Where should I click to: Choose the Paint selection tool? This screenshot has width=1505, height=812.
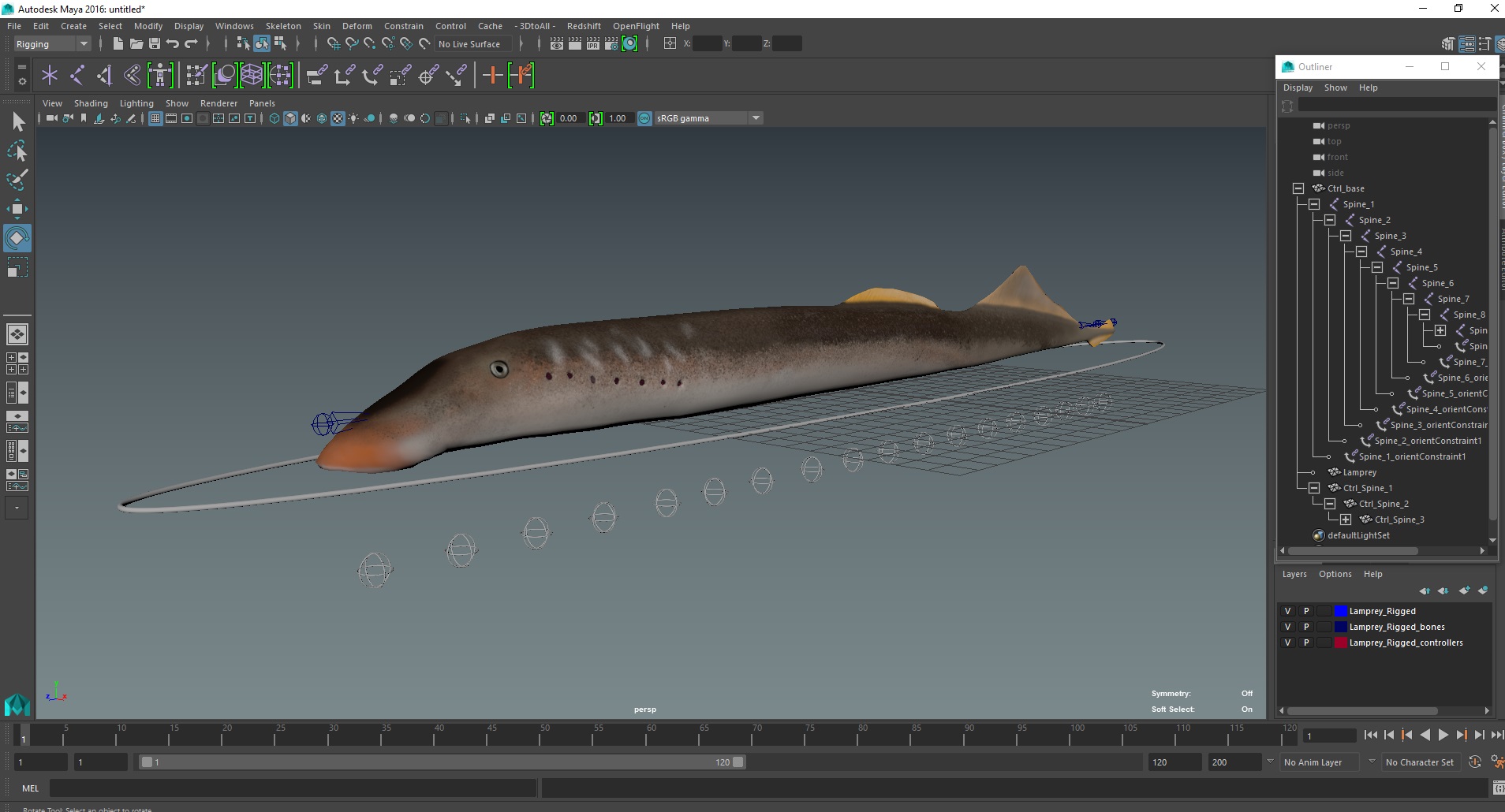point(17,179)
